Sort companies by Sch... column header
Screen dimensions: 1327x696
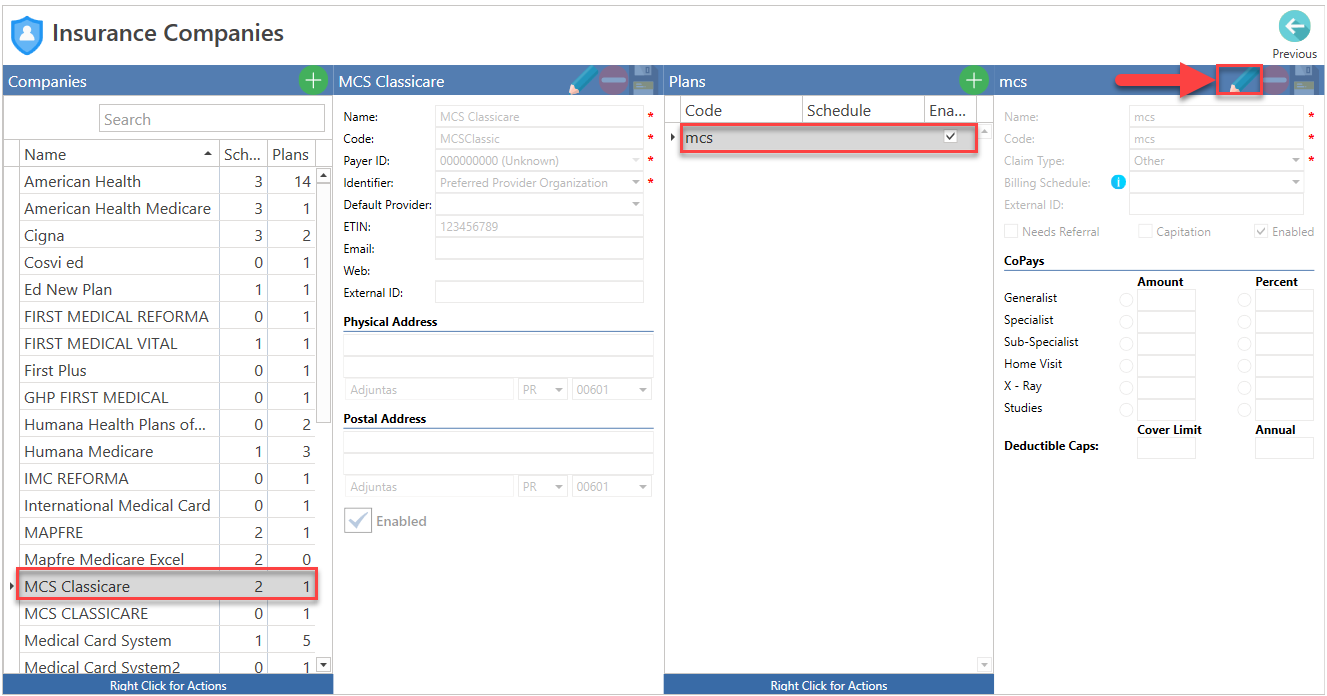coord(243,154)
